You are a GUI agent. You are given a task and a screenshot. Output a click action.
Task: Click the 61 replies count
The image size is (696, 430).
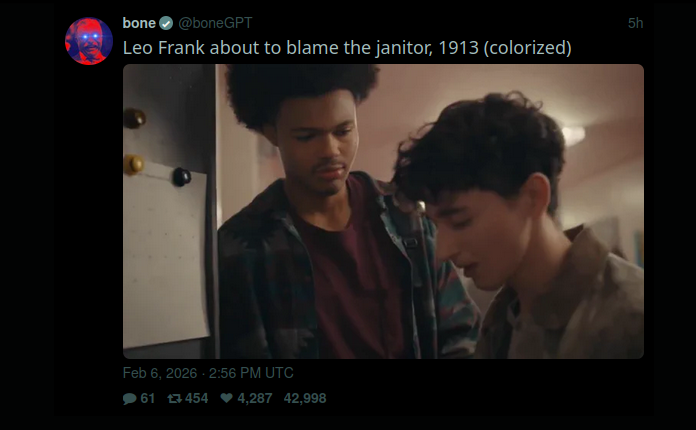[148, 398]
